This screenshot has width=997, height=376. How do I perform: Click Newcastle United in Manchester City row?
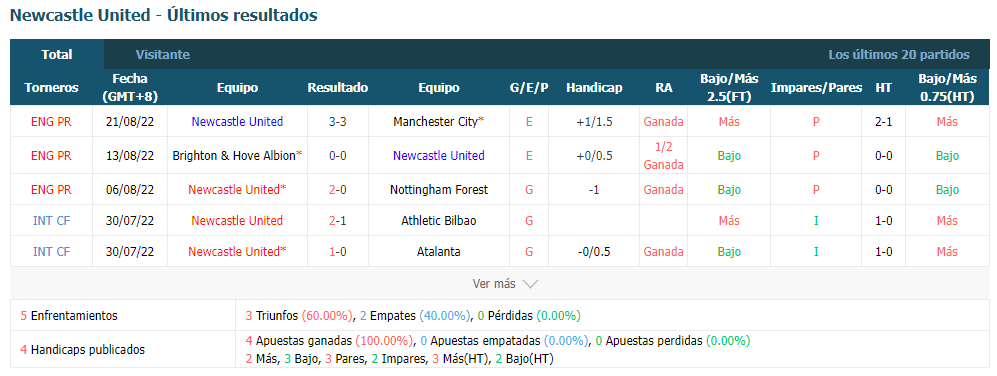click(237, 122)
